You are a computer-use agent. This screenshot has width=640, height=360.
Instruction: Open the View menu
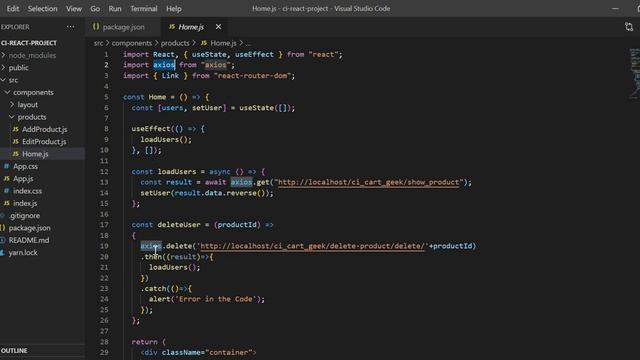click(74, 9)
